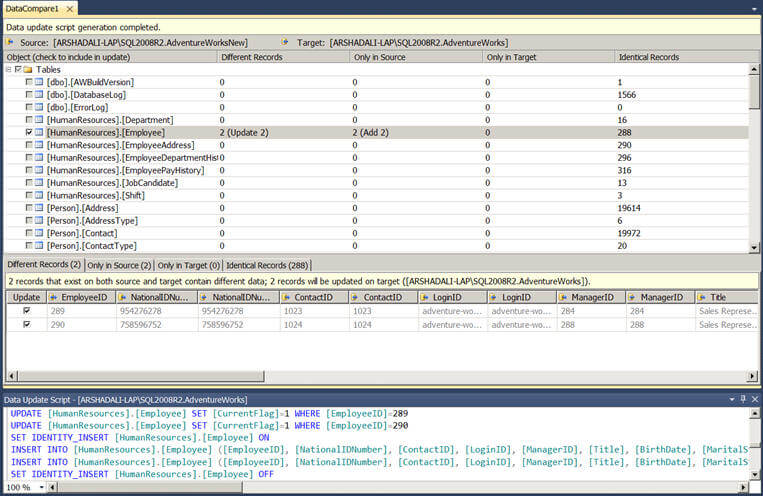Click the records grid horizontal scrollbar thumb
This screenshot has height=496, width=763.
pyautogui.click(x=141, y=376)
